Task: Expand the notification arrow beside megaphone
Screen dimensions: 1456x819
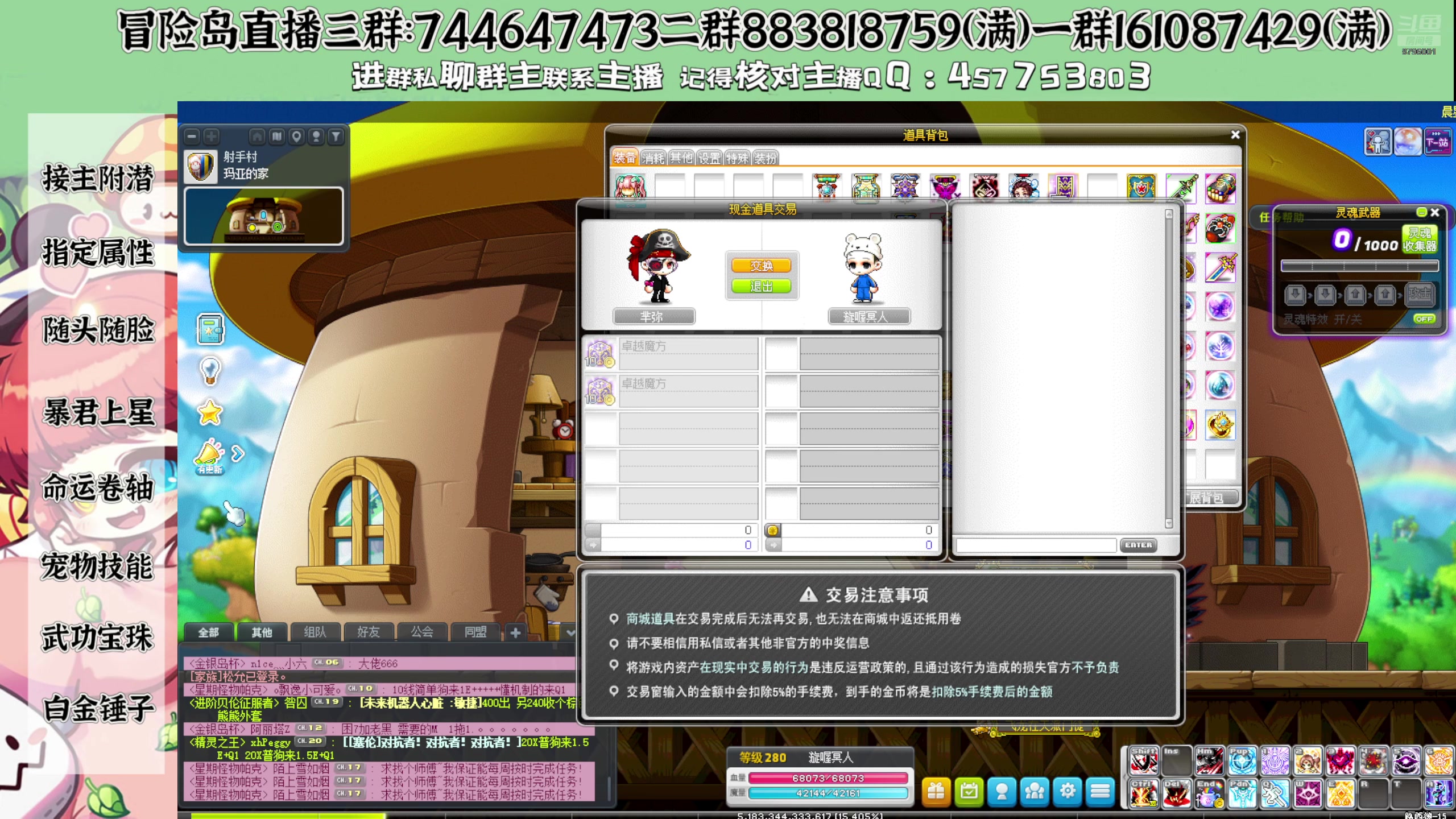Action: [238, 453]
